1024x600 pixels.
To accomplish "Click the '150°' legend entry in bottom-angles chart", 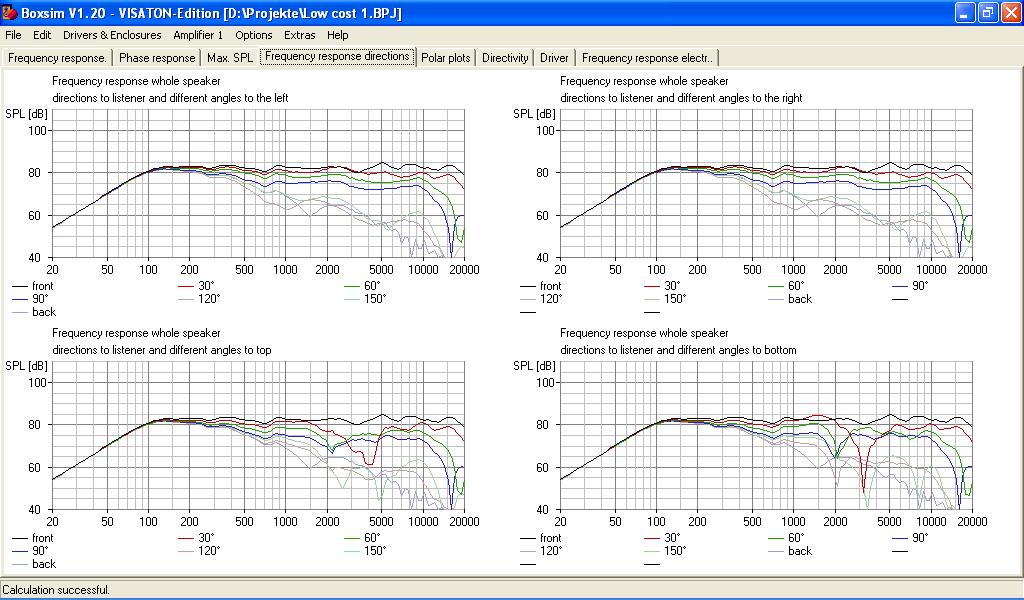I will (665, 551).
